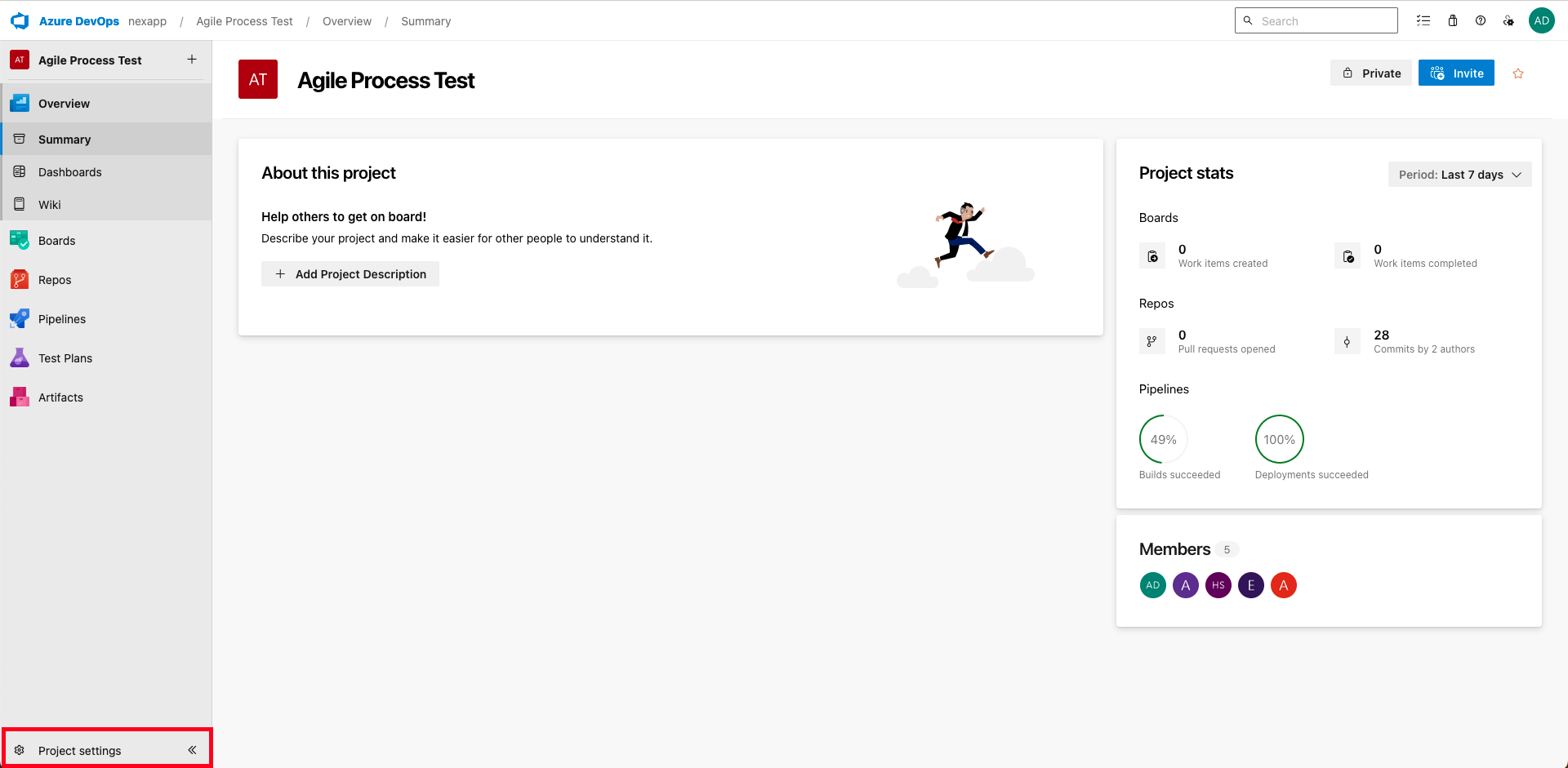Go to Dashboards in the sidebar
Viewport: 1568px width, 768px height.
[106, 172]
